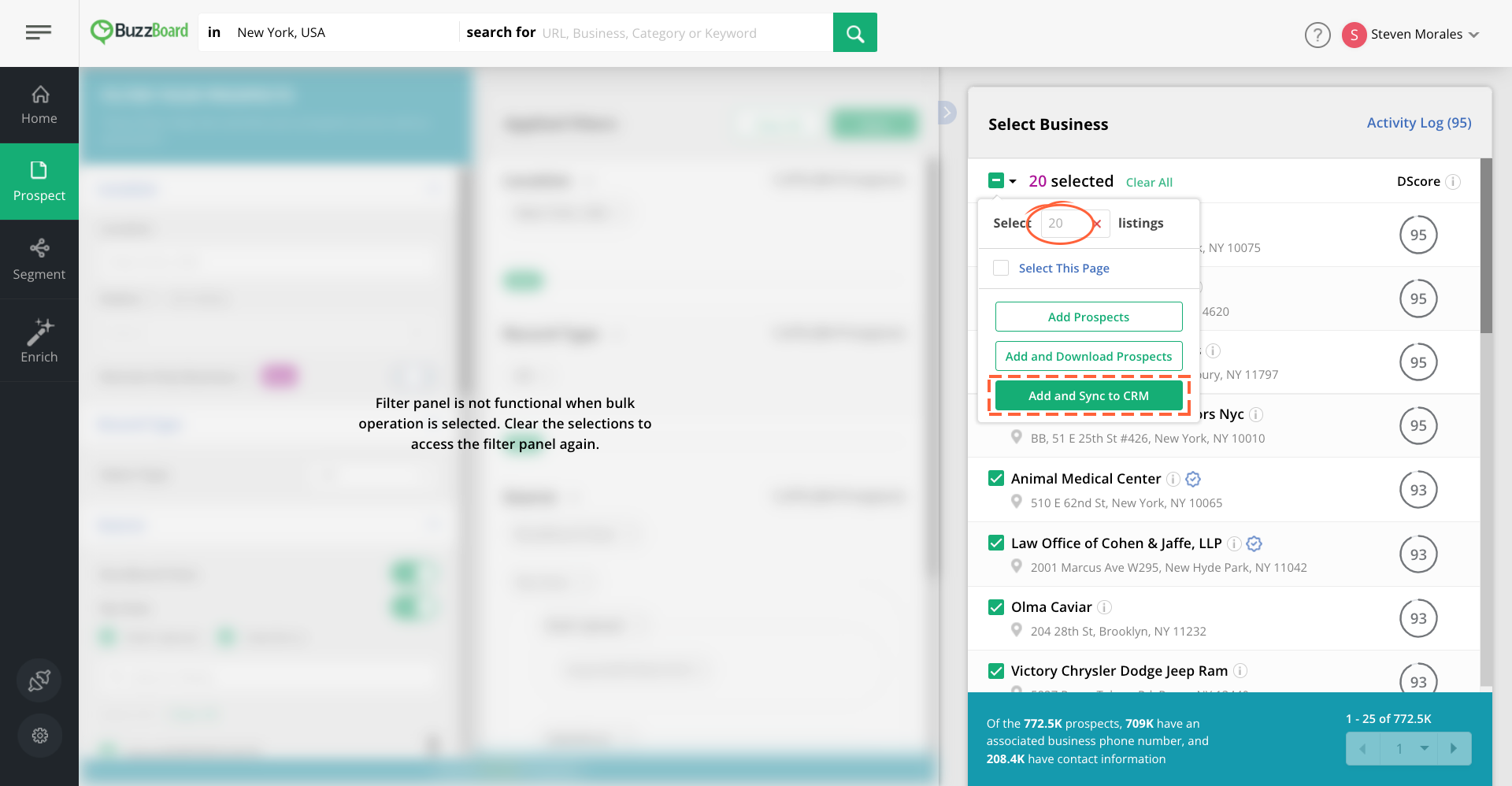Open Olma Caviar listing
This screenshot has width=1512, height=786.
tap(1051, 606)
